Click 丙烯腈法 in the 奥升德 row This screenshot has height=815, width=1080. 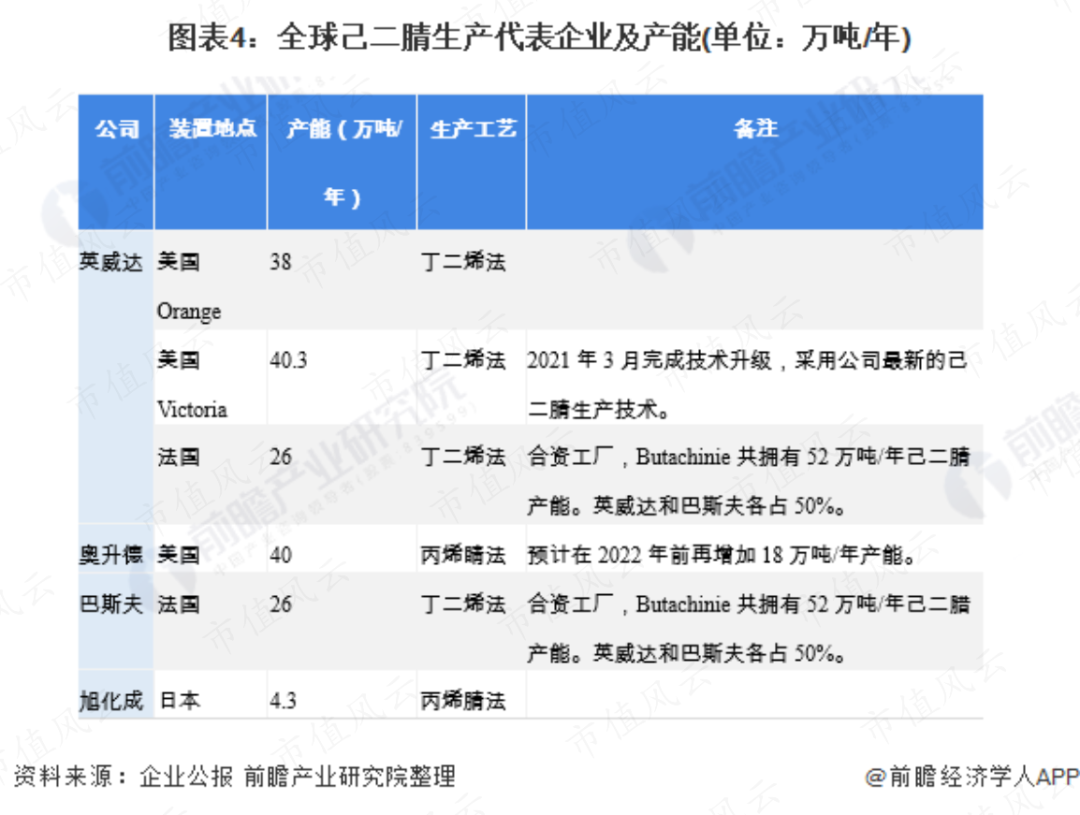463,555
